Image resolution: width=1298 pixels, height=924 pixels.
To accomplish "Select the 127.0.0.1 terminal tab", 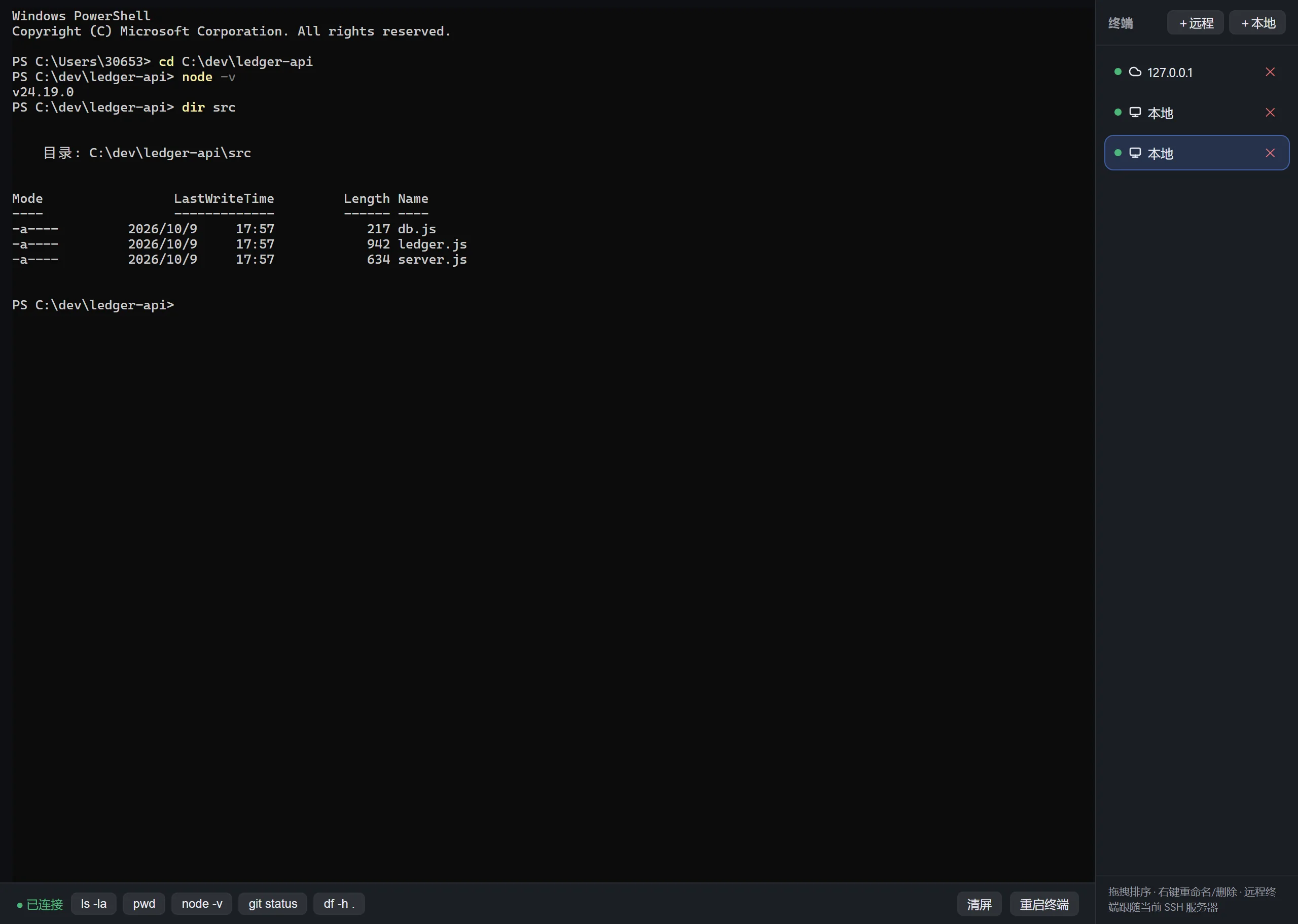I will (1196, 72).
